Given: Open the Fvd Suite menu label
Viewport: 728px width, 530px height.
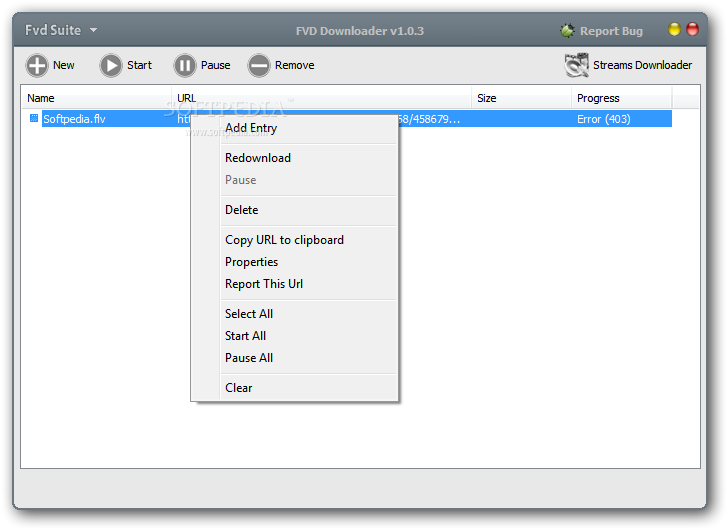Looking at the screenshot, I should pyautogui.click(x=53, y=30).
